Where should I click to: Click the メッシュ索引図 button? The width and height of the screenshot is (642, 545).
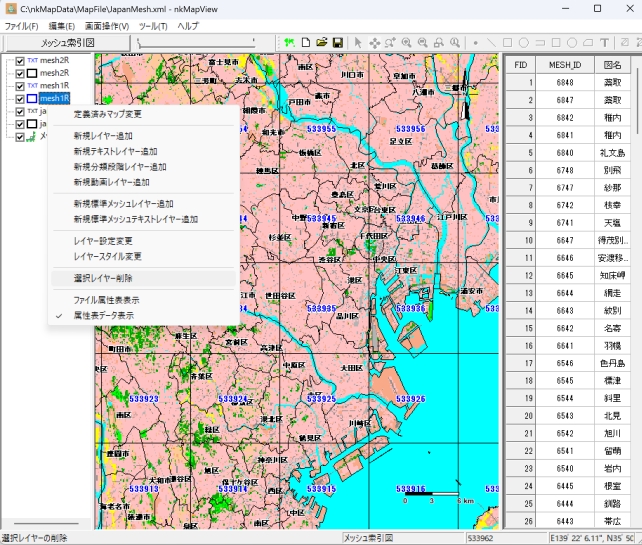(x=68, y=44)
